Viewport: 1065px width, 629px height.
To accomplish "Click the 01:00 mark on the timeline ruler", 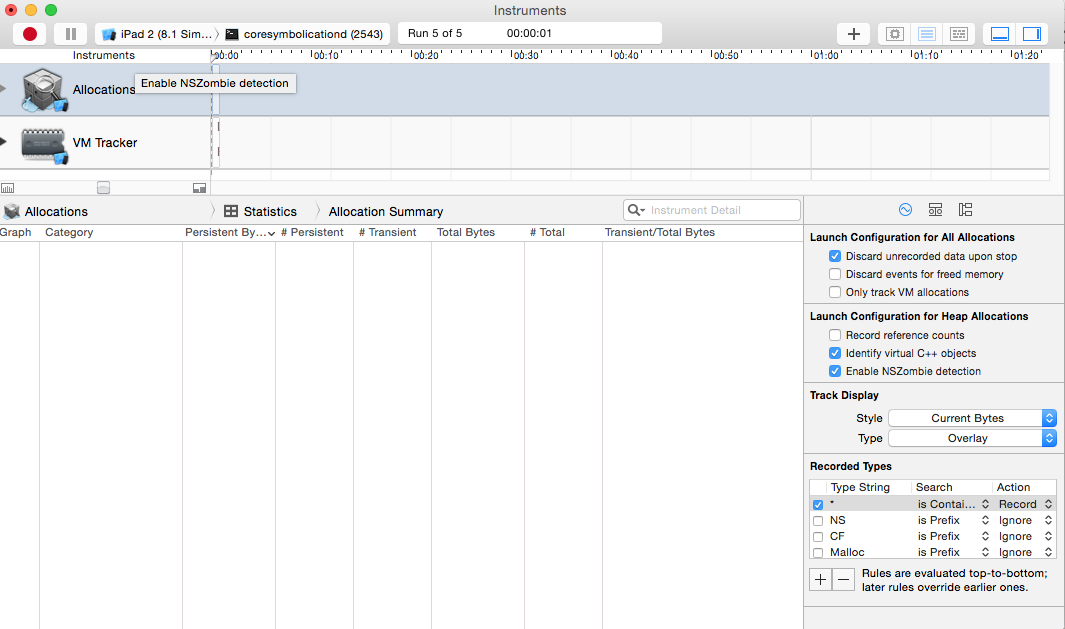I will (x=825, y=55).
